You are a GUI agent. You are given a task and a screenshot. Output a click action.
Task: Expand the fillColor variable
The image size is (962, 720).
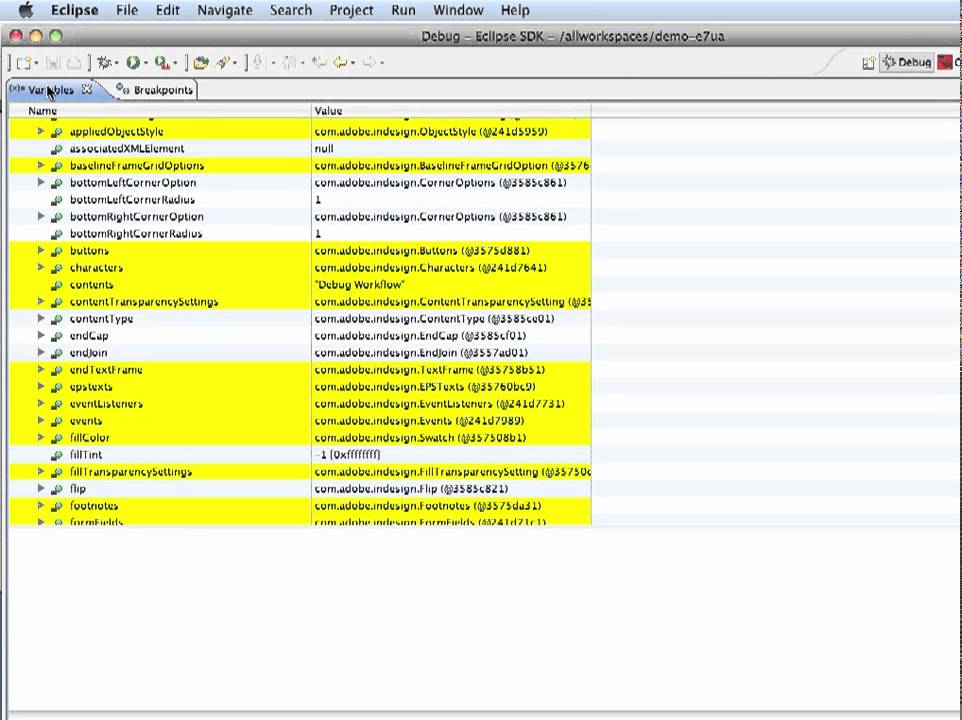(40, 437)
